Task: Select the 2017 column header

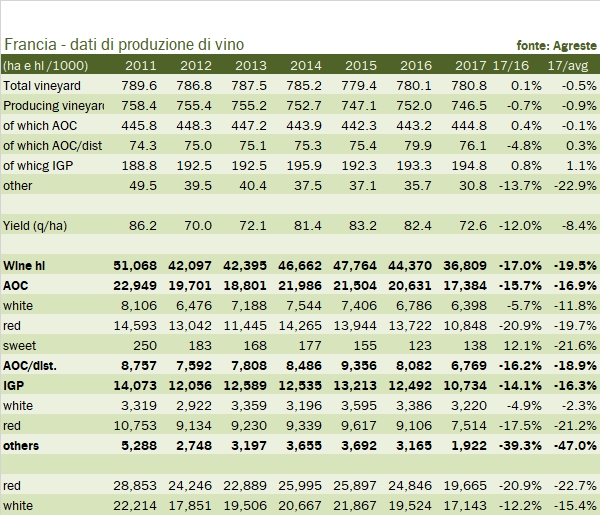Action: (470, 65)
